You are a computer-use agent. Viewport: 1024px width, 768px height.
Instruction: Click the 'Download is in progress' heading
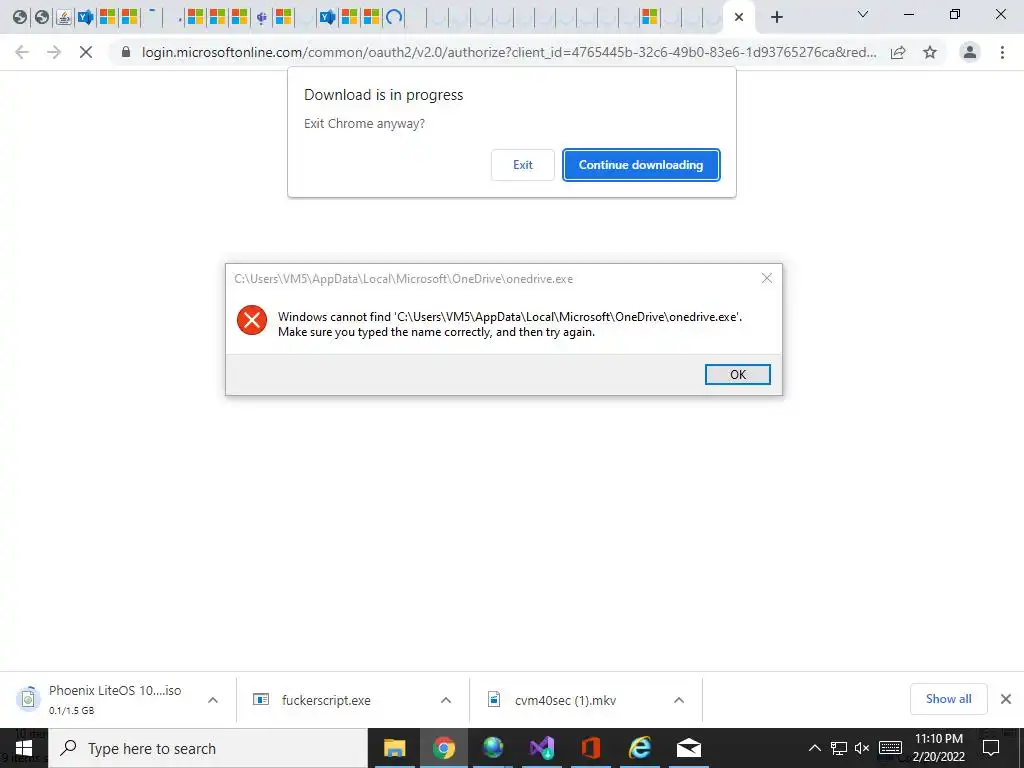tap(383, 95)
